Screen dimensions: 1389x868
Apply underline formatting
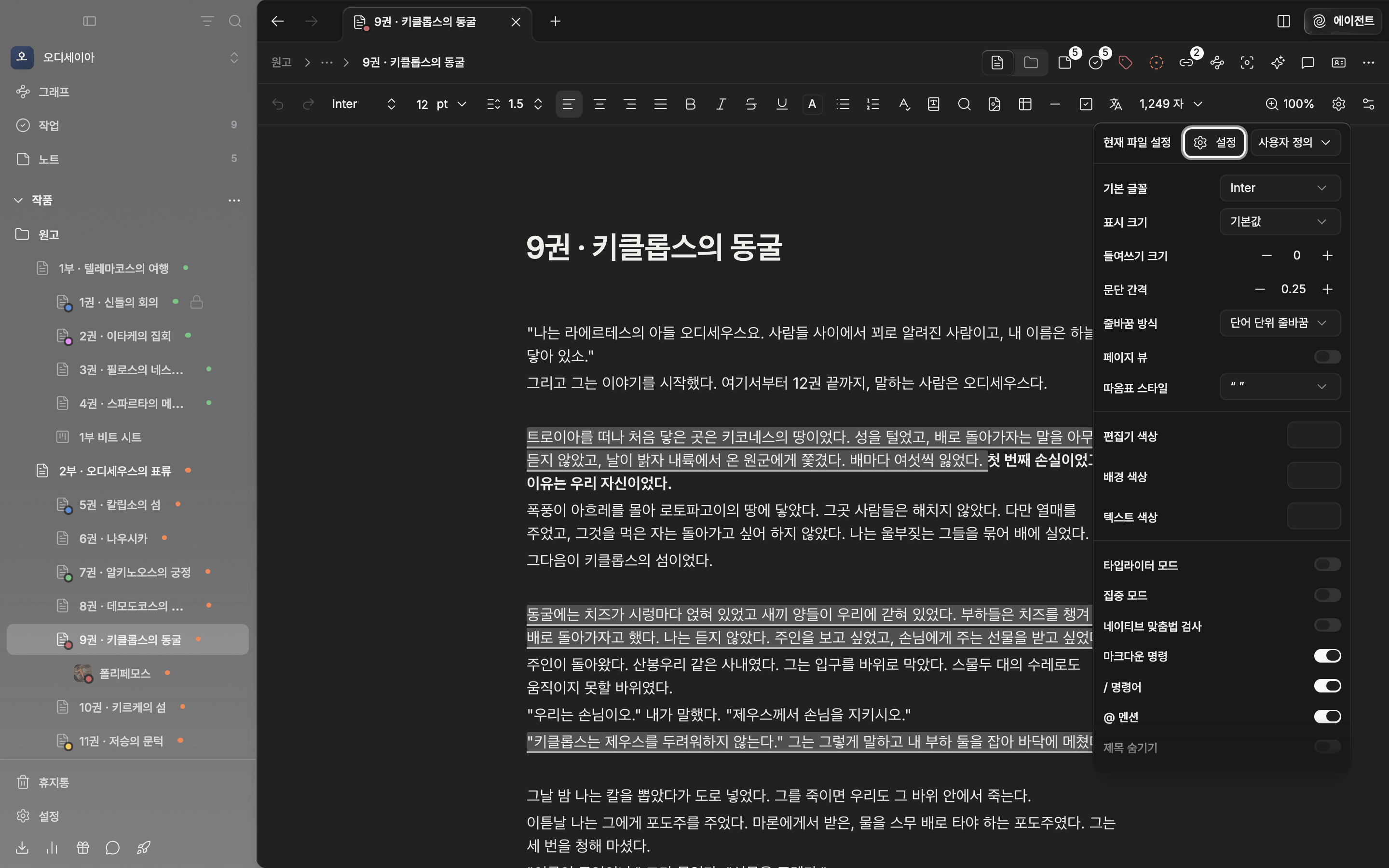coord(782,104)
